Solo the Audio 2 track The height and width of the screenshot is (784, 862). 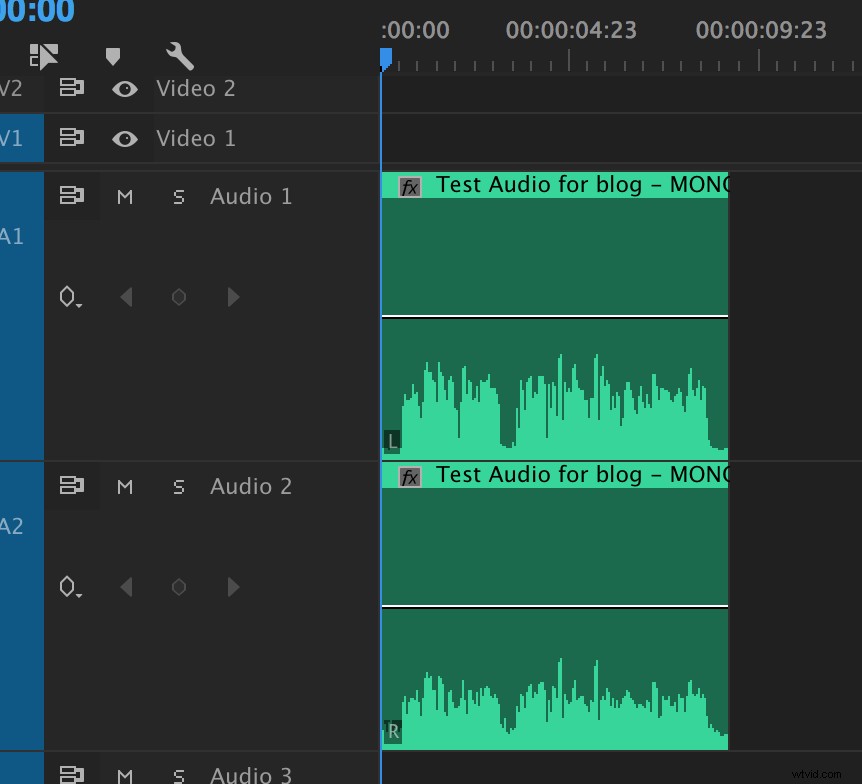178,486
